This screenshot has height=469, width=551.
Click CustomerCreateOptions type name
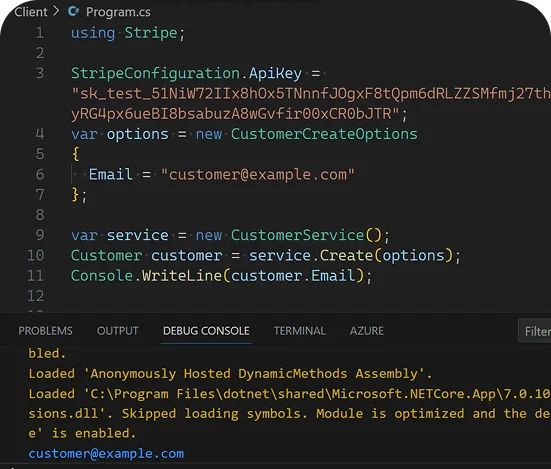point(324,134)
